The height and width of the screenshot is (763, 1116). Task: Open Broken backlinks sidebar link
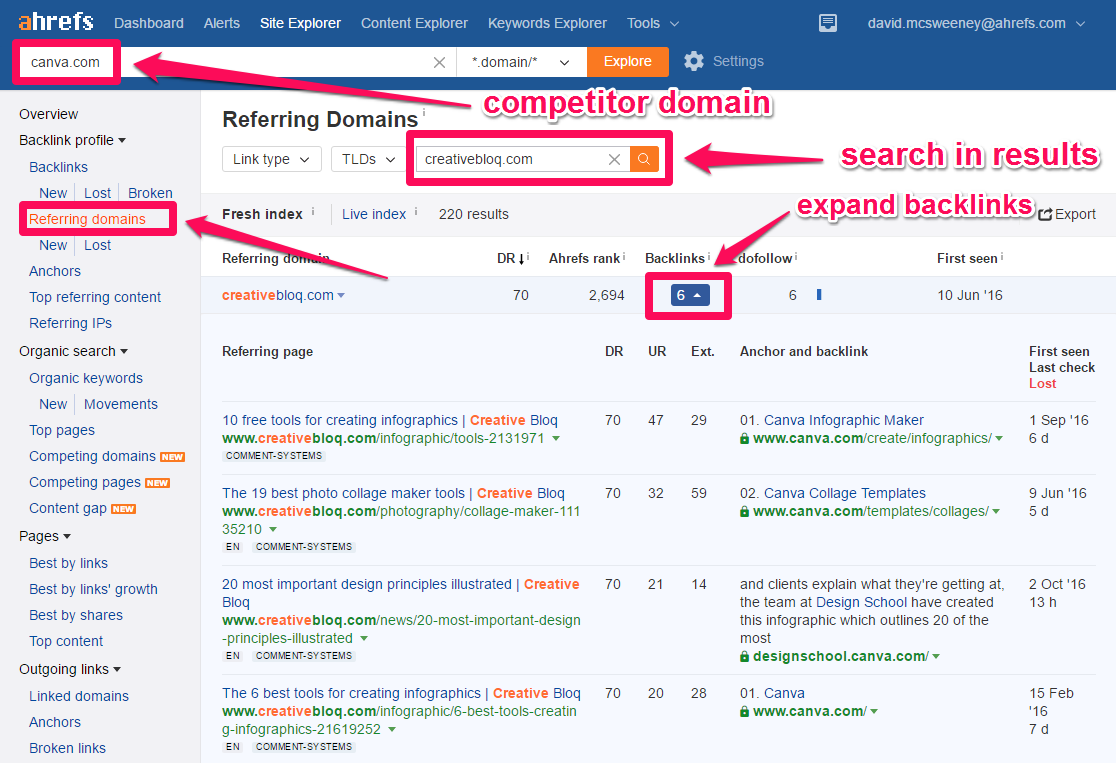pos(150,193)
